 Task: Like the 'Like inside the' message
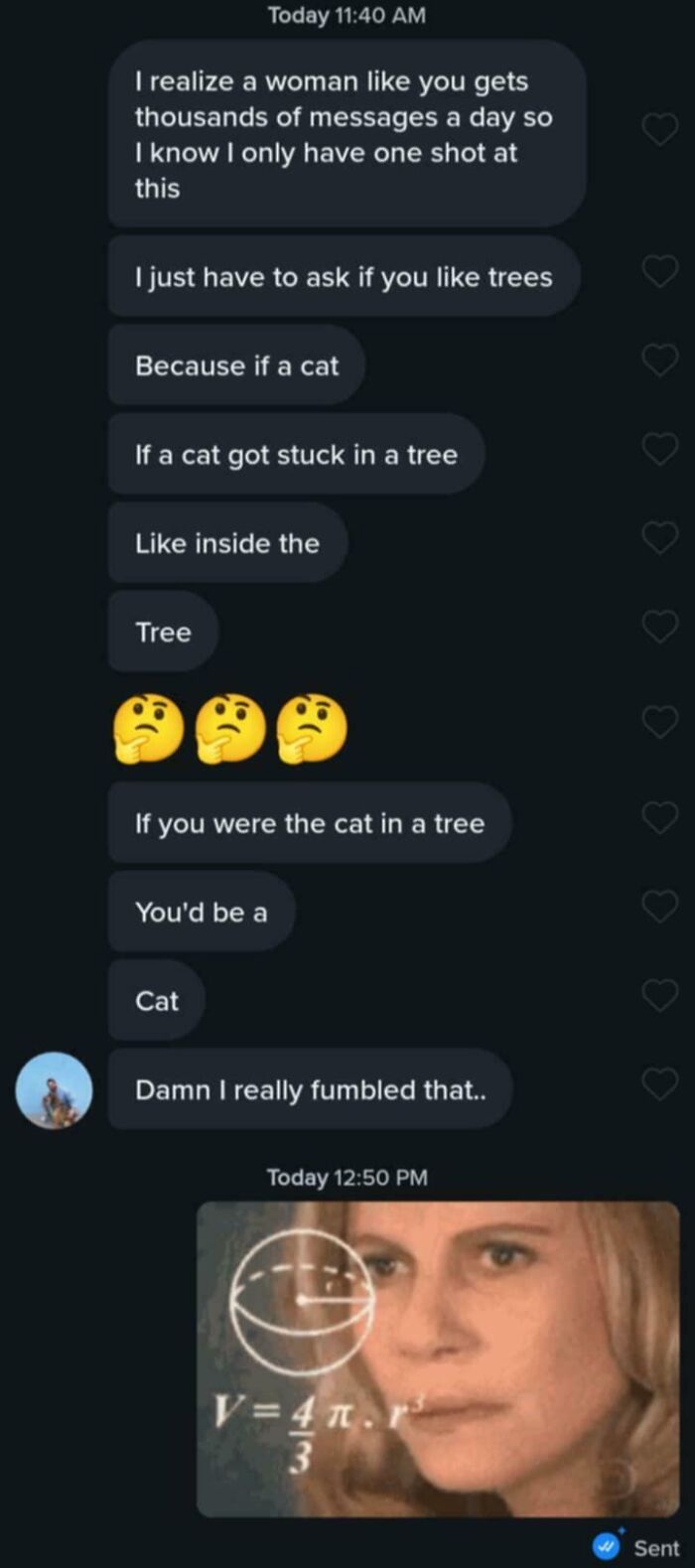coord(660,537)
